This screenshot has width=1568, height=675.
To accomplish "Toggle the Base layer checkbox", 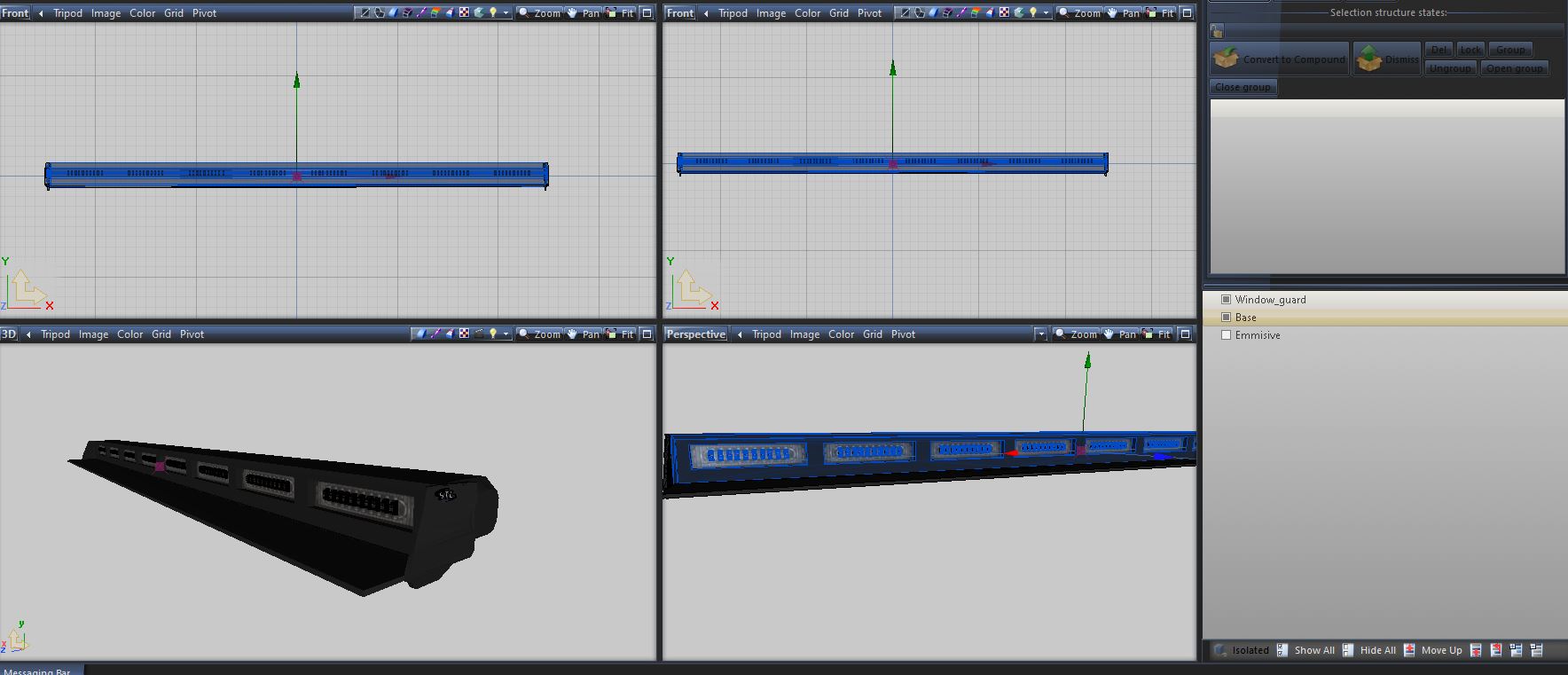I will pyautogui.click(x=1227, y=318).
